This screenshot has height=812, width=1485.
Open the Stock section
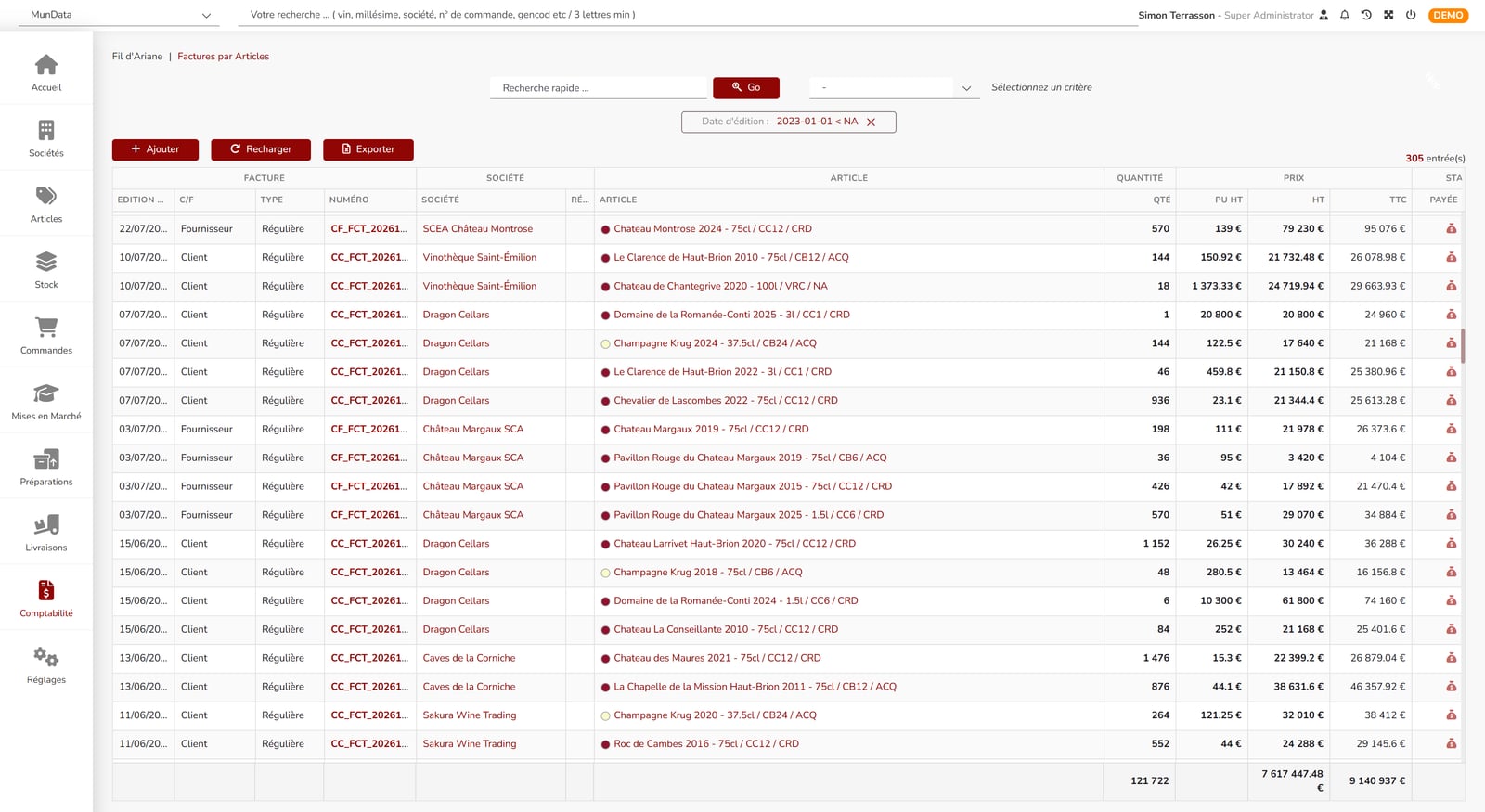coord(46,270)
